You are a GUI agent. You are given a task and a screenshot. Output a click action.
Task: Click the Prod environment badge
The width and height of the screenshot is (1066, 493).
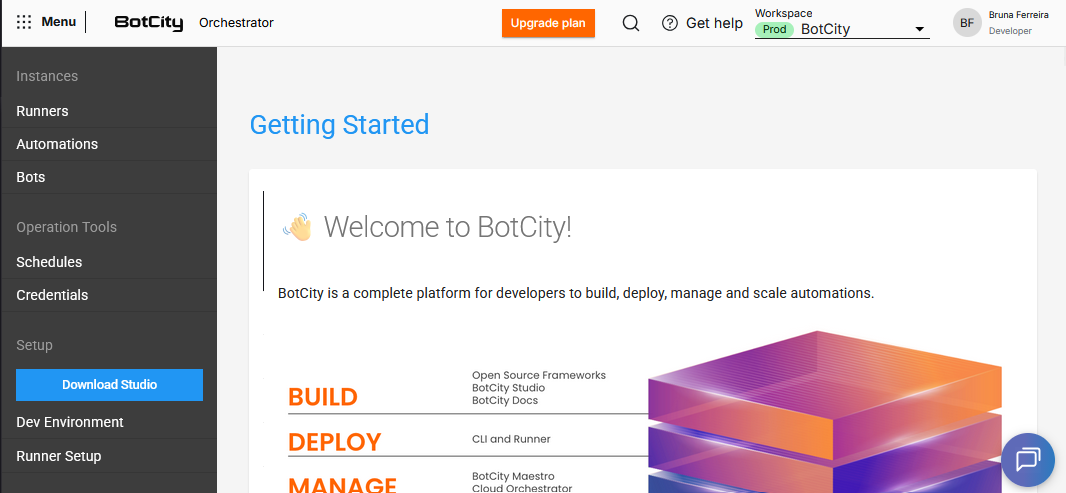[774, 29]
